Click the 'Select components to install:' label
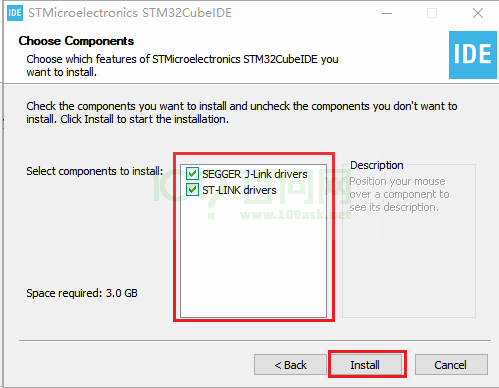This screenshot has height=388, width=499. [95, 171]
